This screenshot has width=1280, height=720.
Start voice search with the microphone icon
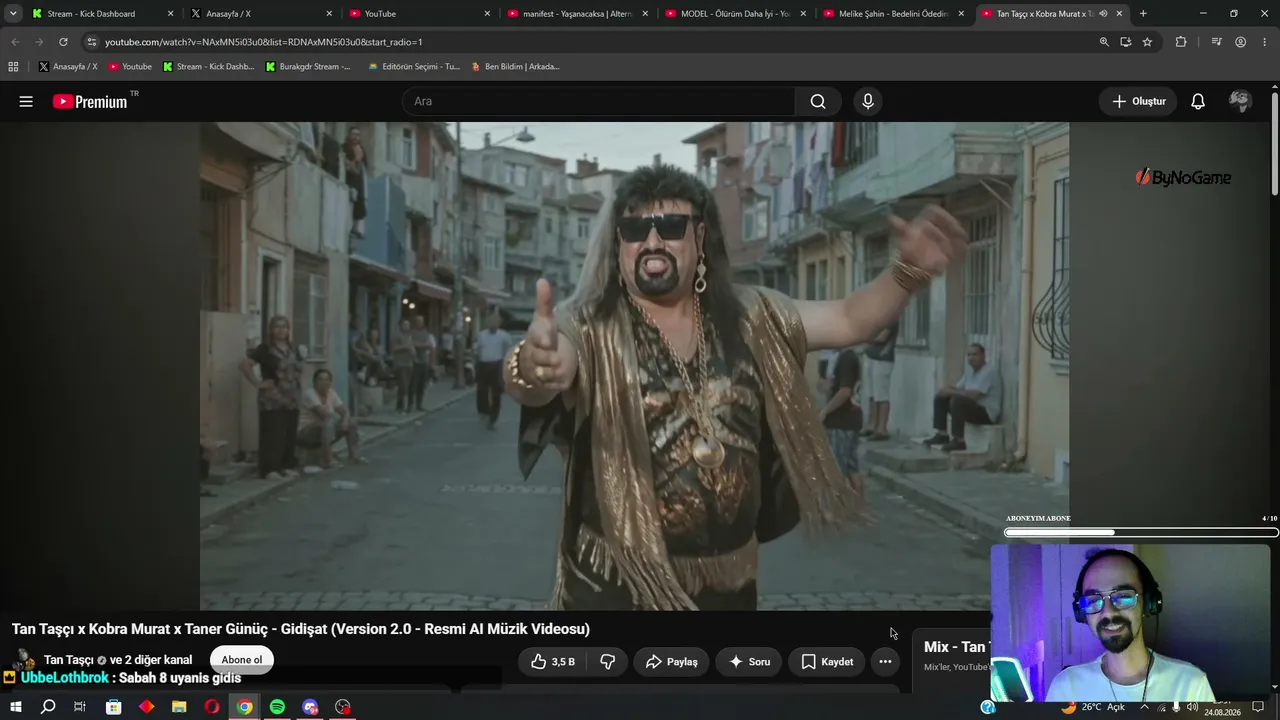[x=868, y=101]
